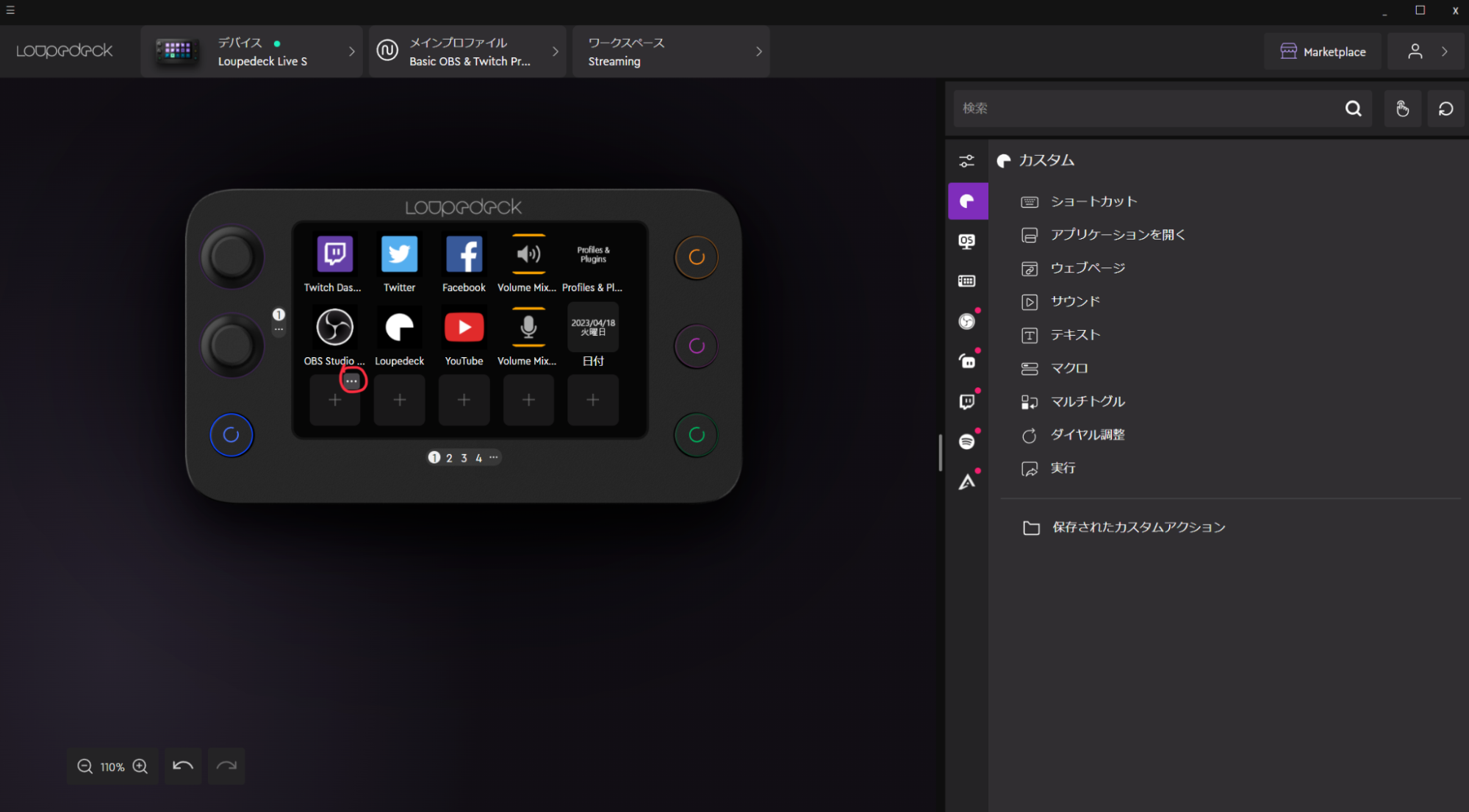Switch to touch page 2
1469x812 pixels.
[x=449, y=458]
